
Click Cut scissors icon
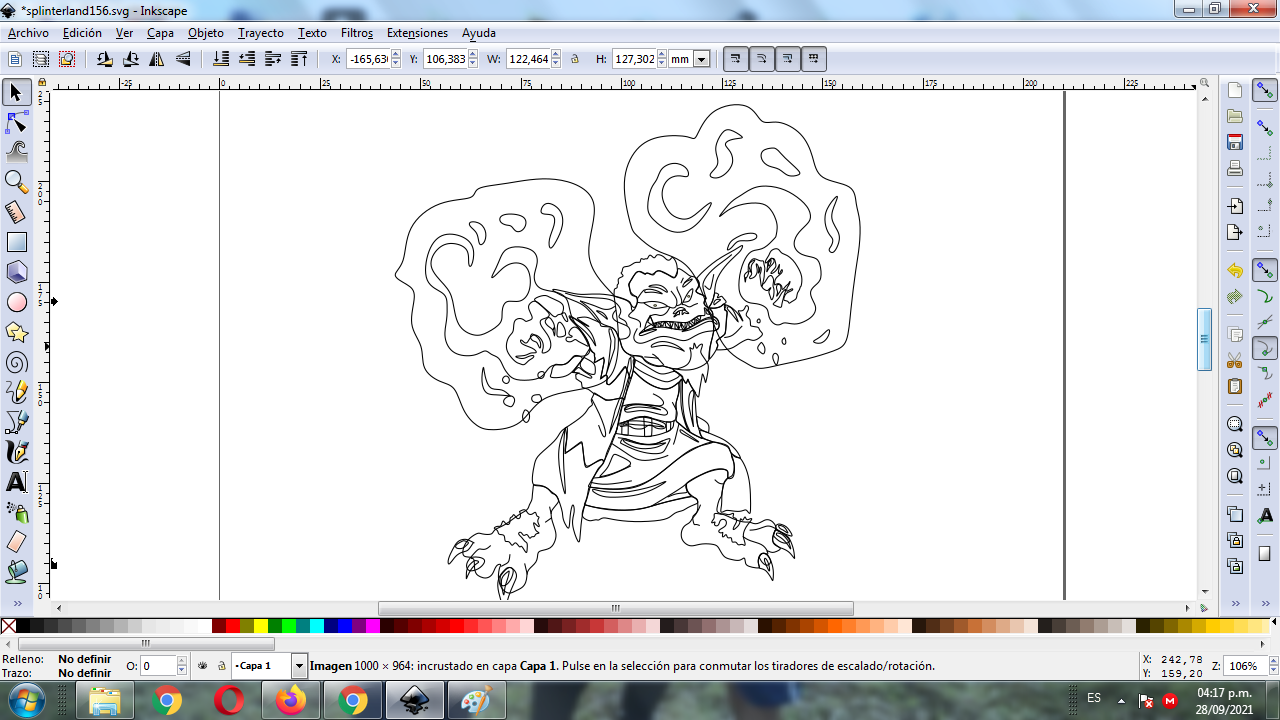pos(1235,360)
